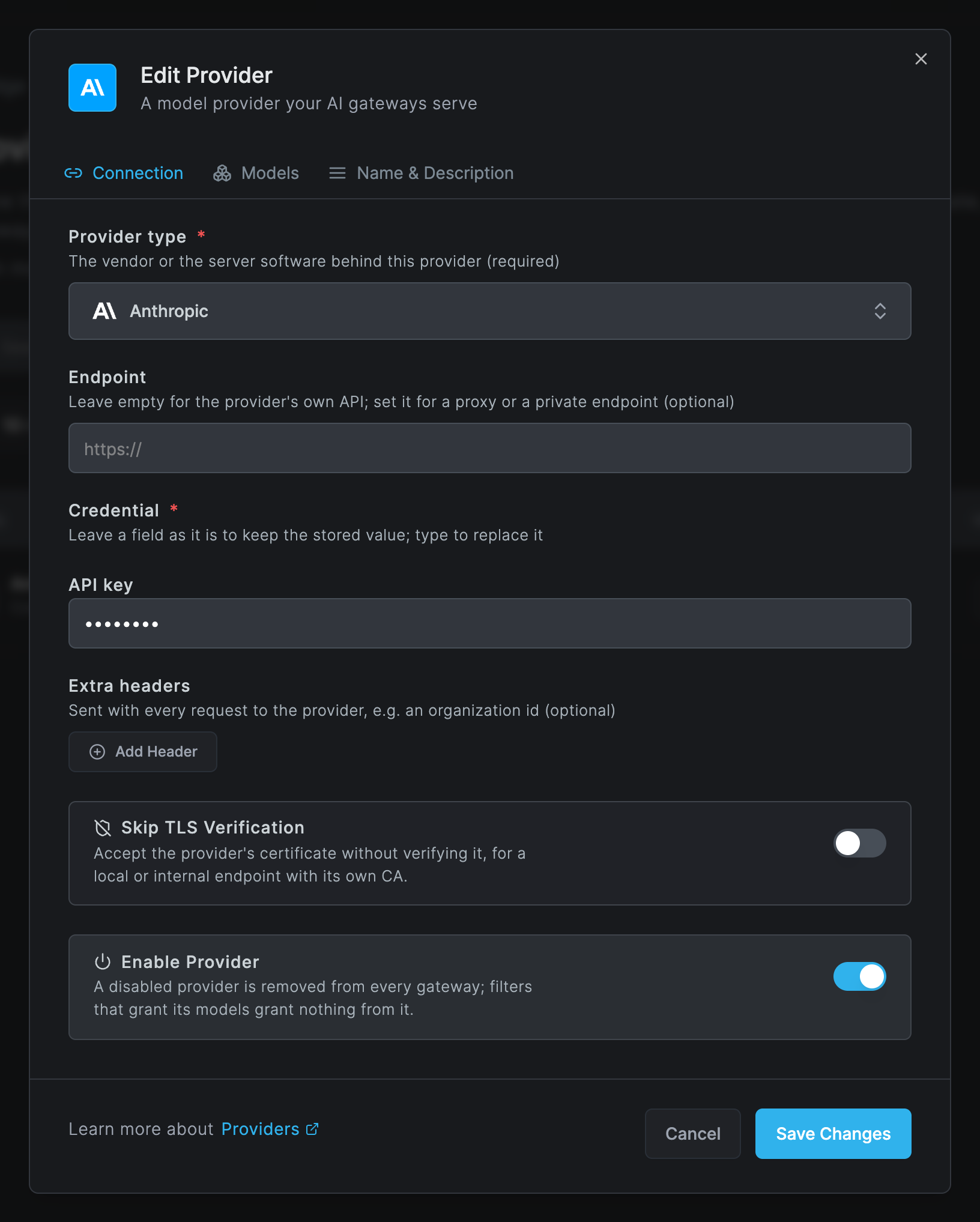Click the Connection tab link icon
Screen dimensions: 980x1222
pos(73,173)
